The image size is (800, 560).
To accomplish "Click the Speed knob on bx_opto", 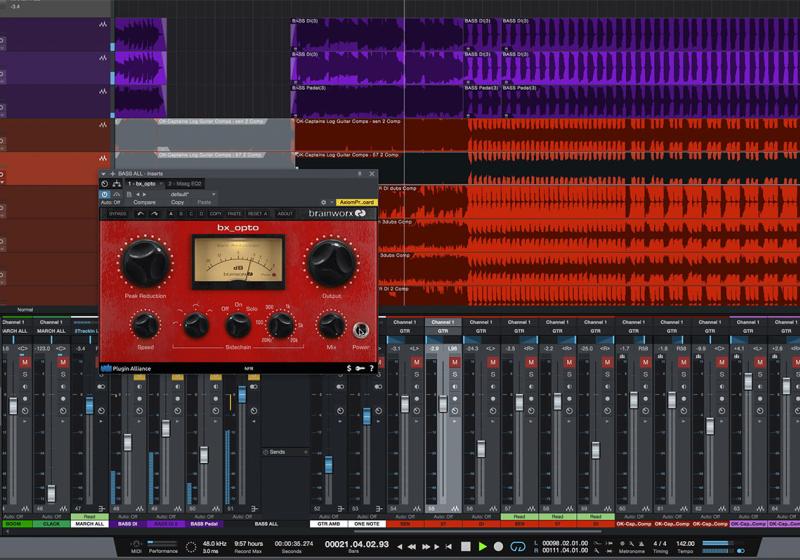I will coord(145,325).
